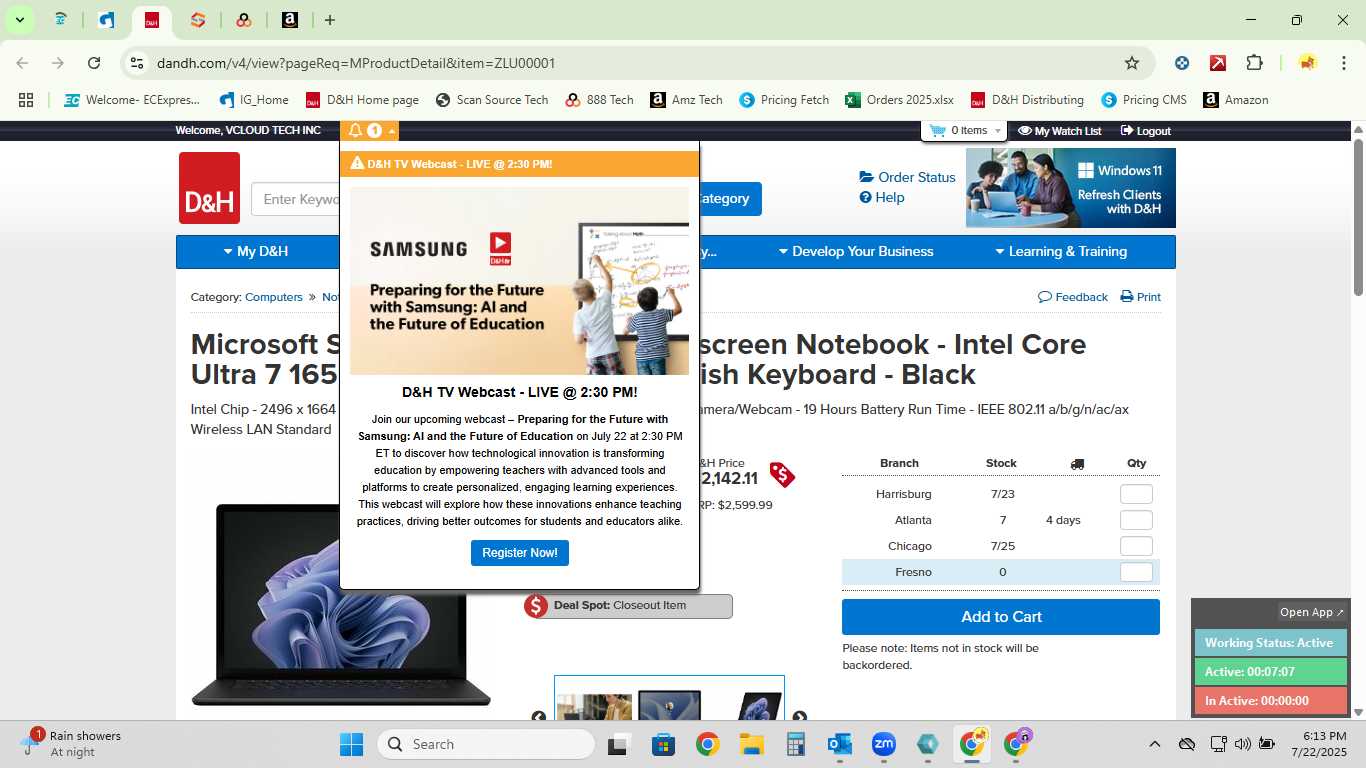Open My Watch List
1366x768 pixels.
point(1059,131)
